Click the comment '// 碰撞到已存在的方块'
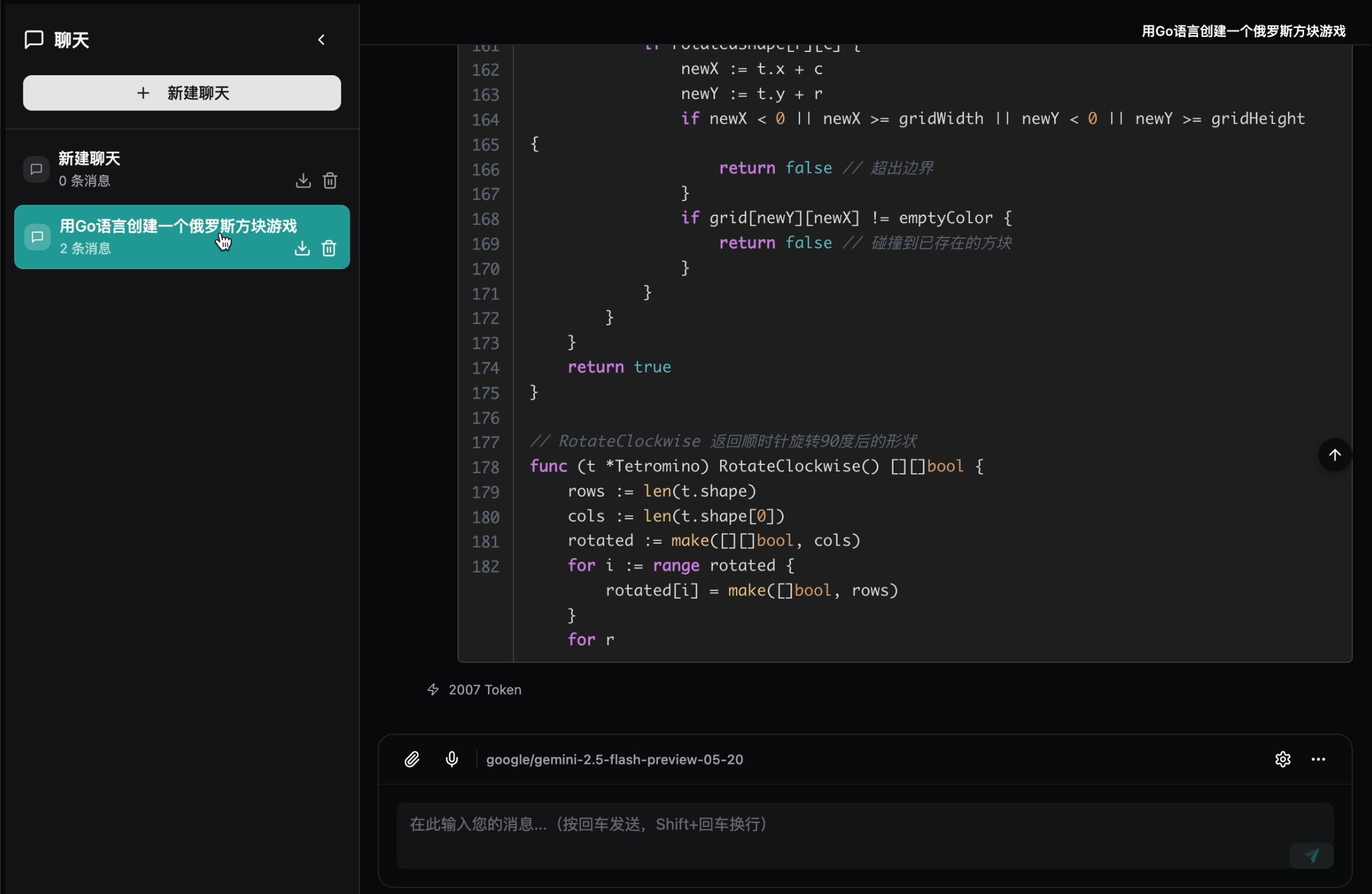This screenshot has width=1372, height=894. point(926,242)
